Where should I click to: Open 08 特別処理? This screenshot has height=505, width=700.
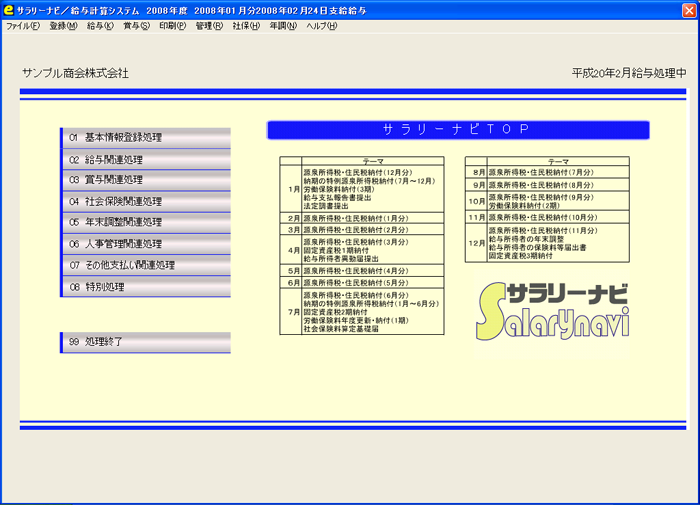coord(146,287)
